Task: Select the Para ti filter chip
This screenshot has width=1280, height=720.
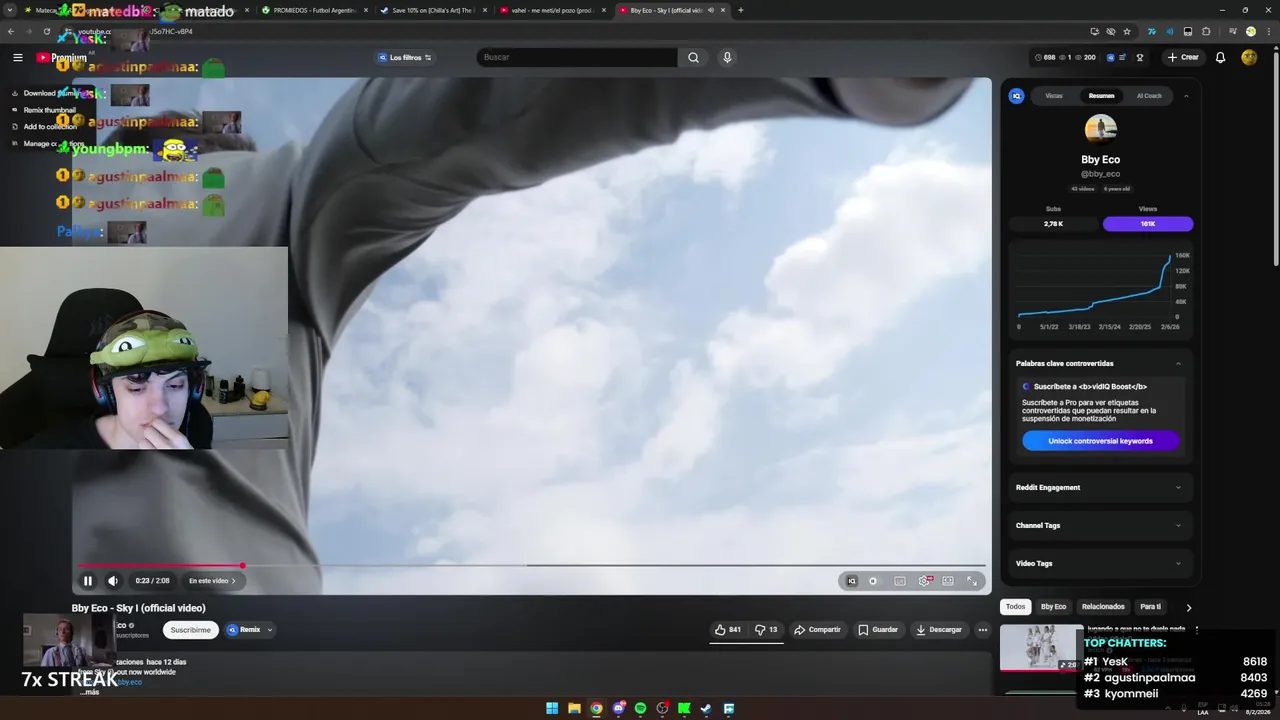Action: pyautogui.click(x=1151, y=607)
